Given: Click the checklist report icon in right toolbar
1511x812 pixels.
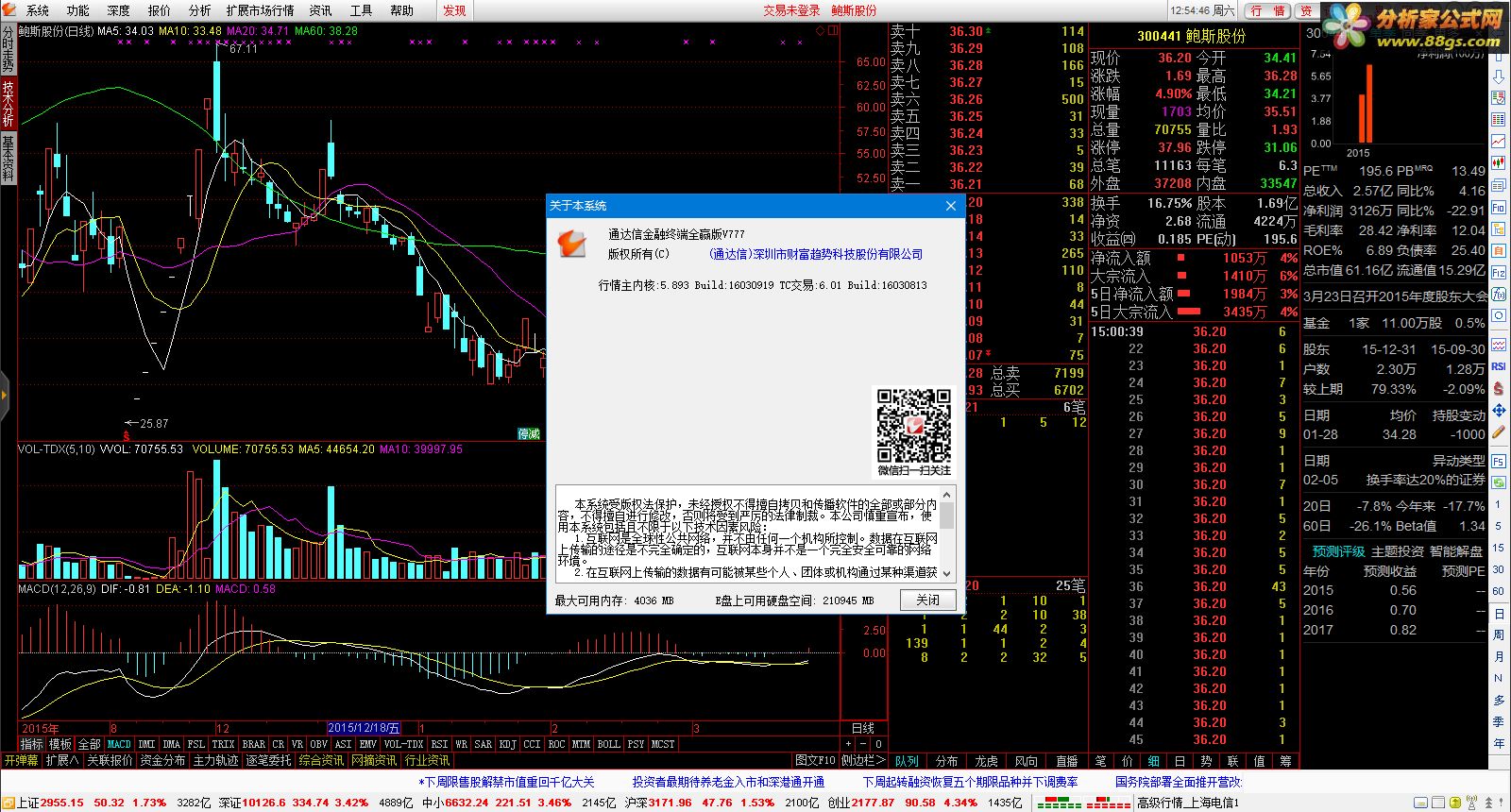Looking at the screenshot, I should pyautogui.click(x=1499, y=98).
